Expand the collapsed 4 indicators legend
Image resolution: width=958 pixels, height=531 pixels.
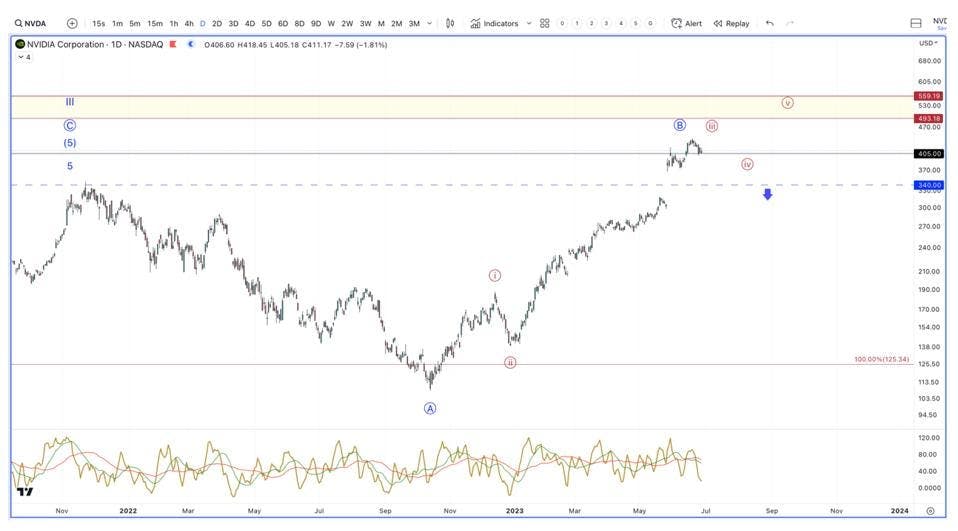tap(24, 57)
